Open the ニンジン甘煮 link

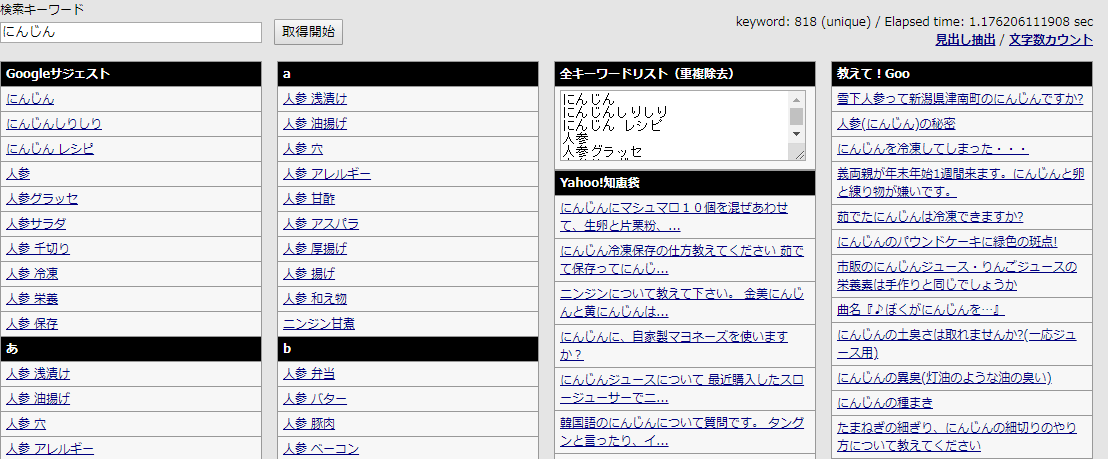[319, 324]
